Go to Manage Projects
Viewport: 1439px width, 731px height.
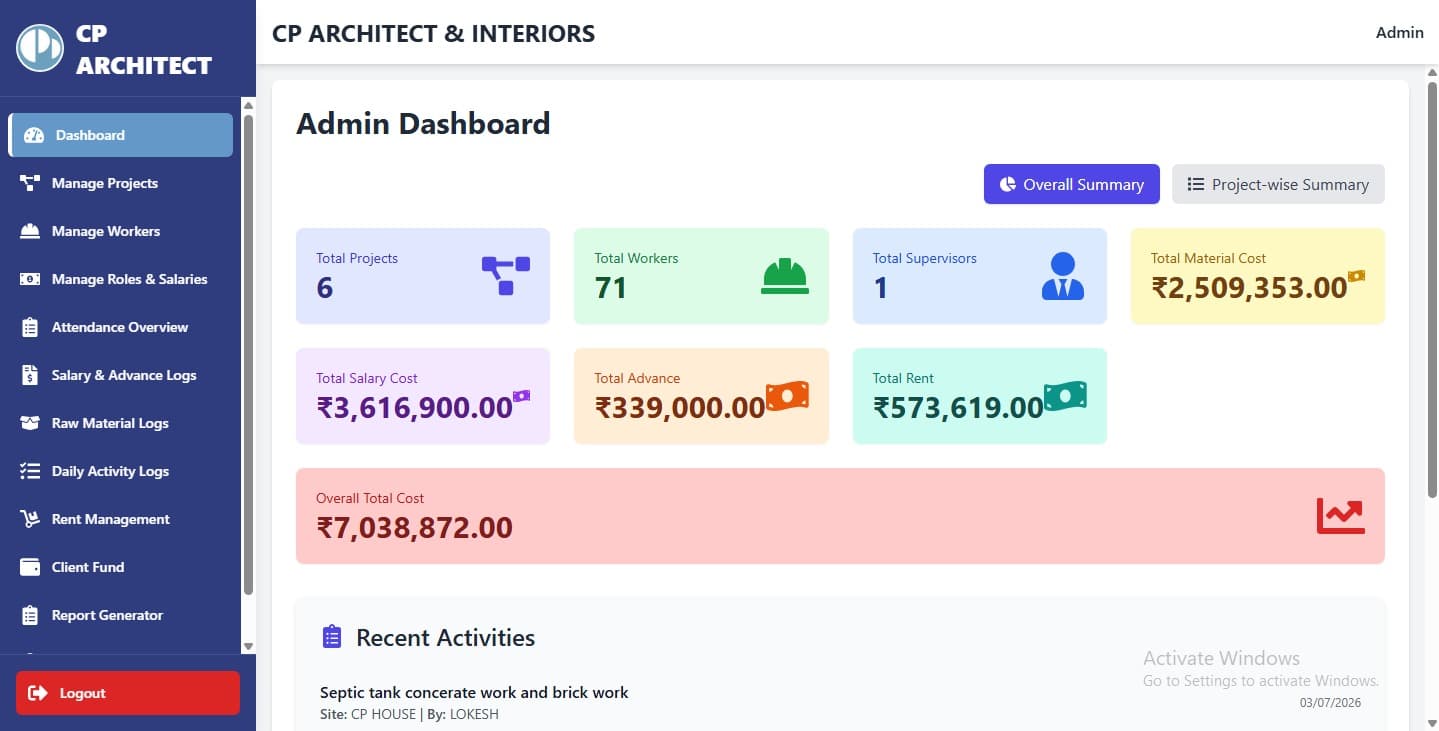pos(121,183)
